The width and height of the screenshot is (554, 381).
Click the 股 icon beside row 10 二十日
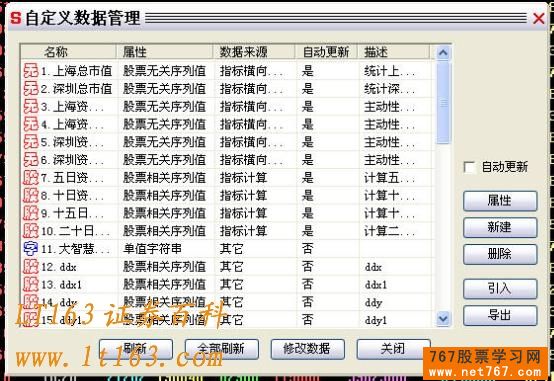31,230
